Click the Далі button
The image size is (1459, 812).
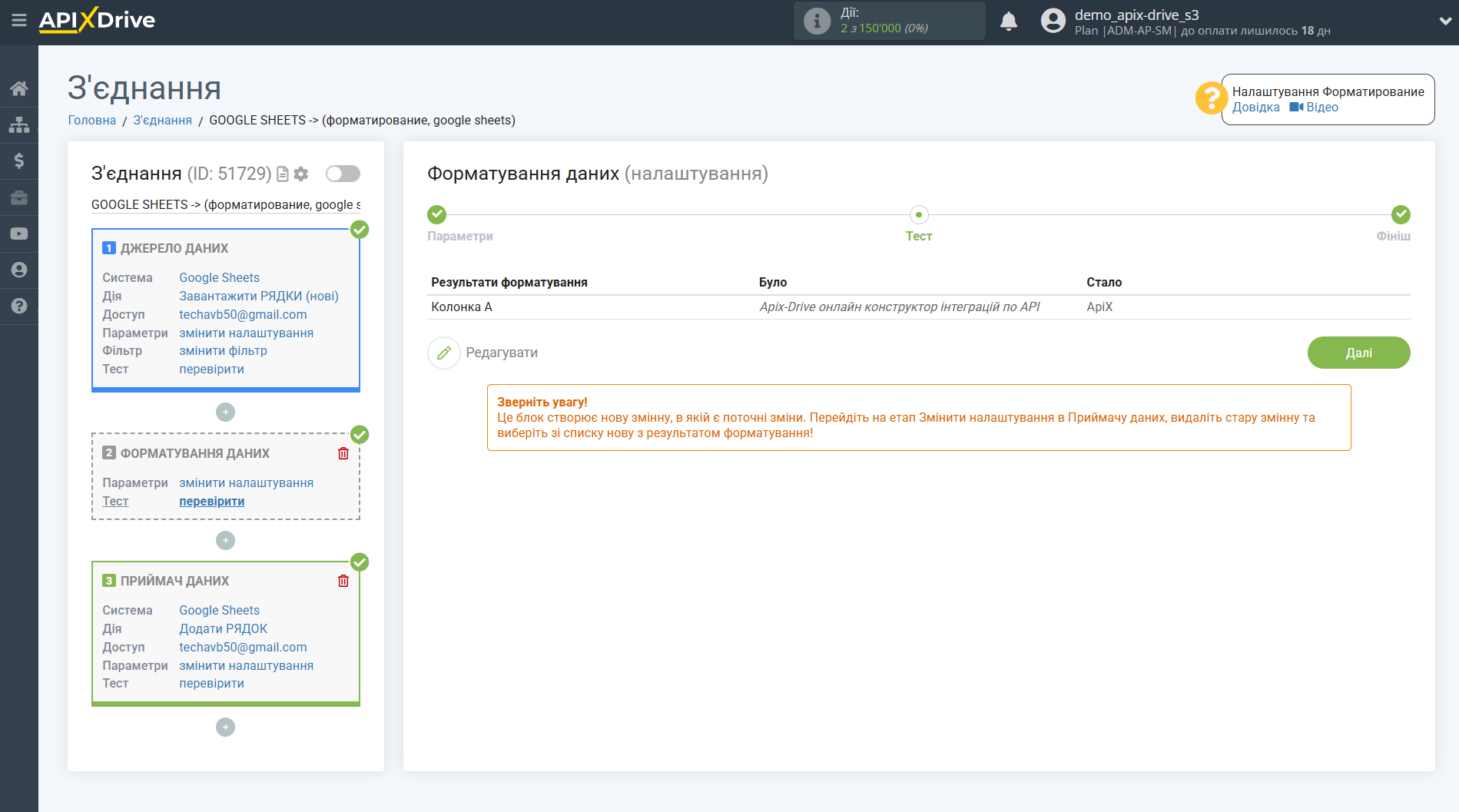[1358, 353]
